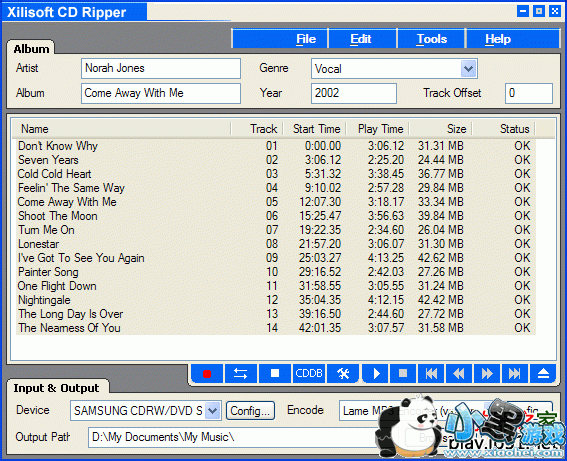Start ripping with the red record button
The width and height of the screenshot is (567, 461).
(x=207, y=373)
